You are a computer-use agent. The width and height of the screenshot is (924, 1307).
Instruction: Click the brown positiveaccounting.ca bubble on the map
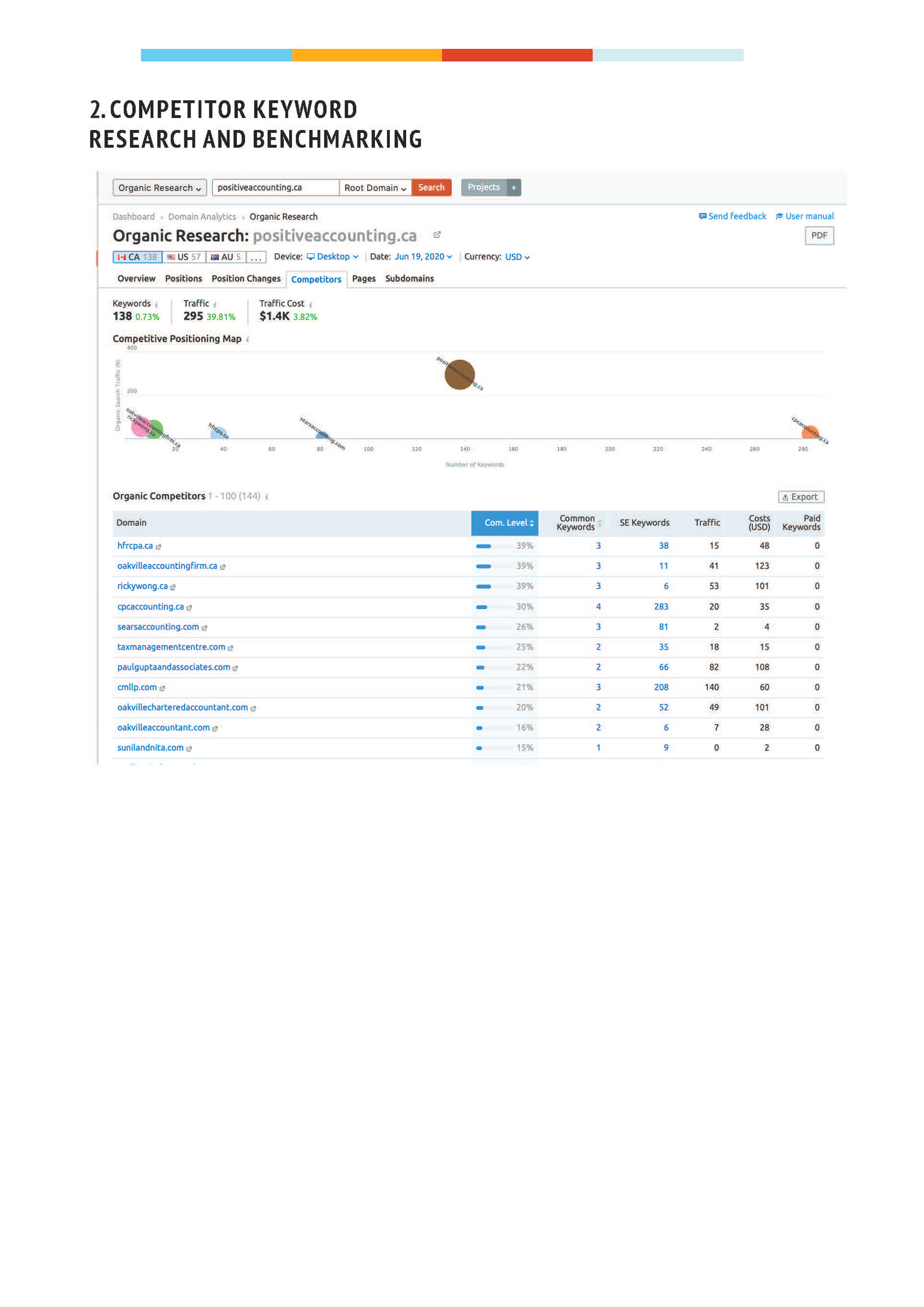pos(459,375)
